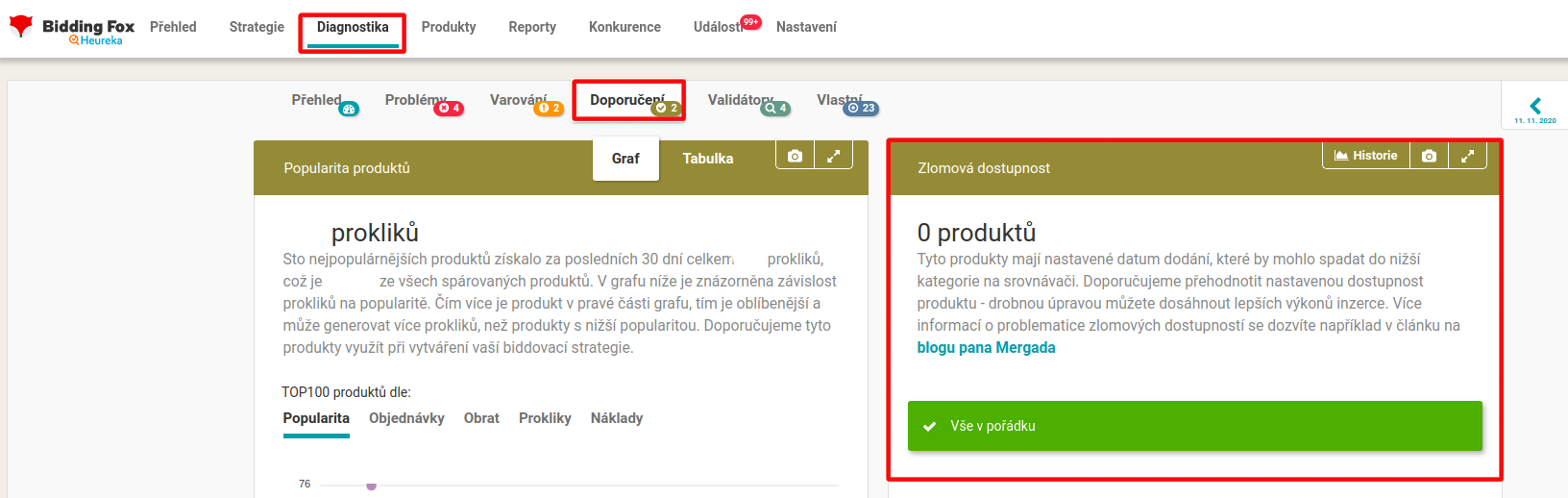Screen dimensions: 1568x498
Task: Follow the blogu pana Mergada link
Action: (986, 348)
